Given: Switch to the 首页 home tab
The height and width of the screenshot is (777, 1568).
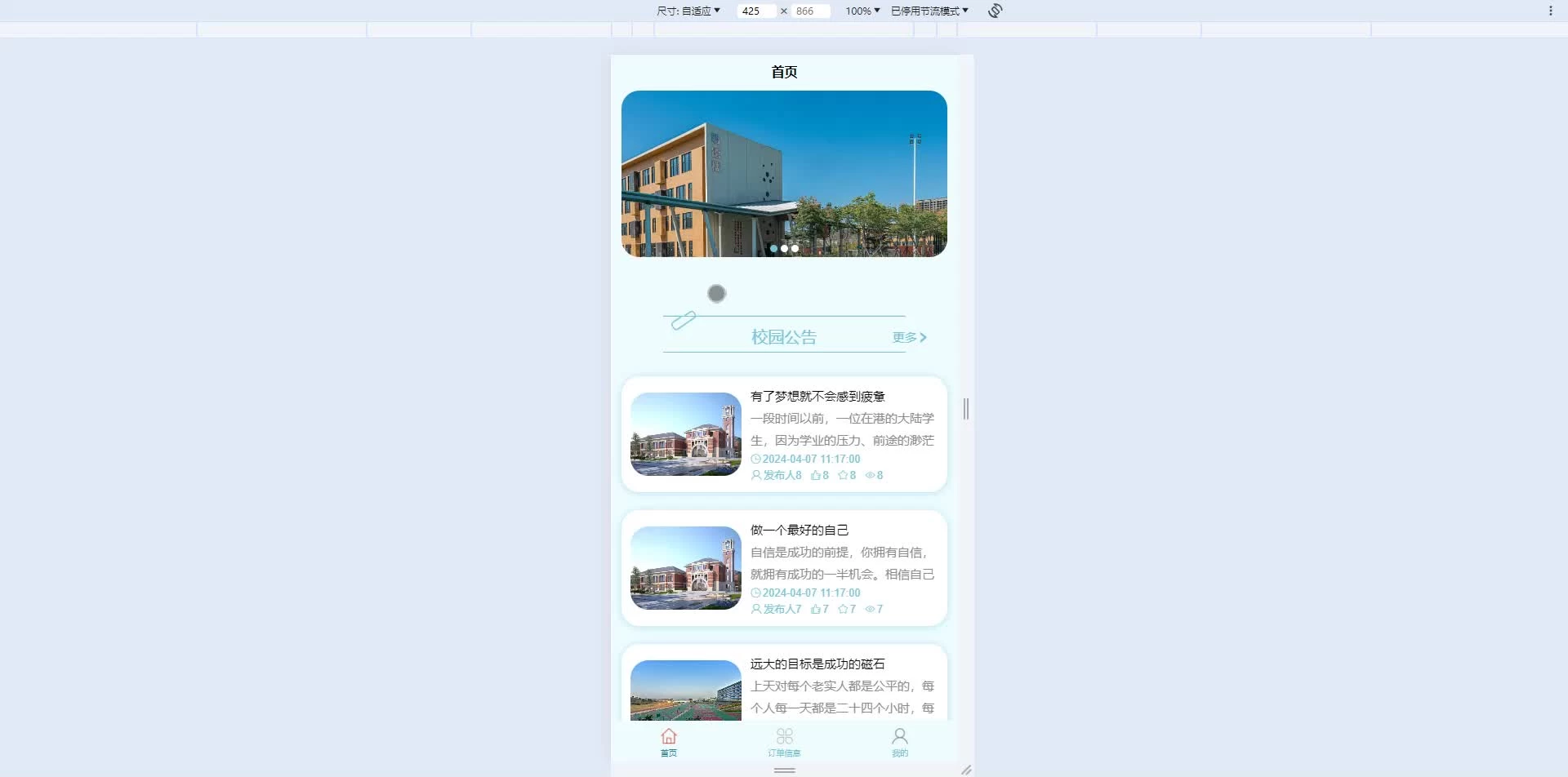Looking at the screenshot, I should pyautogui.click(x=669, y=742).
